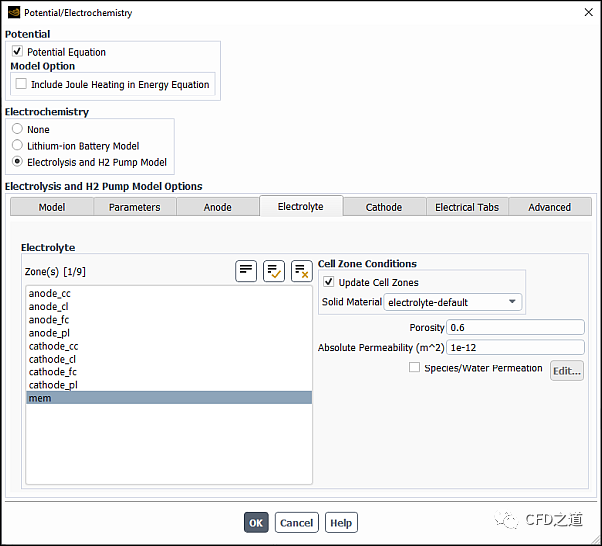
Task: Click the select all zones icon
Action: pos(274,271)
